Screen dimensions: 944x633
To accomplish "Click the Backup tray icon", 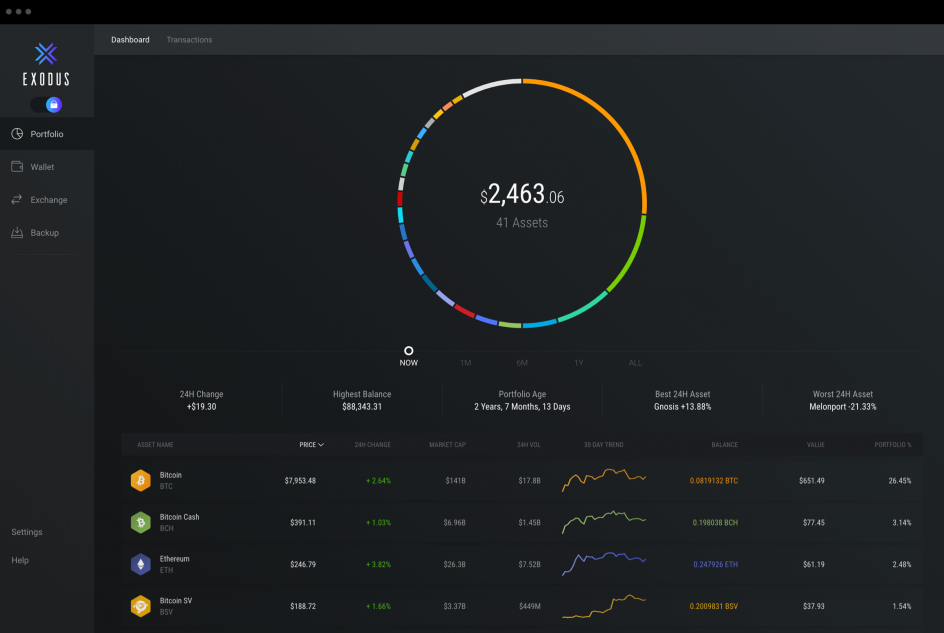I will pos(17,232).
